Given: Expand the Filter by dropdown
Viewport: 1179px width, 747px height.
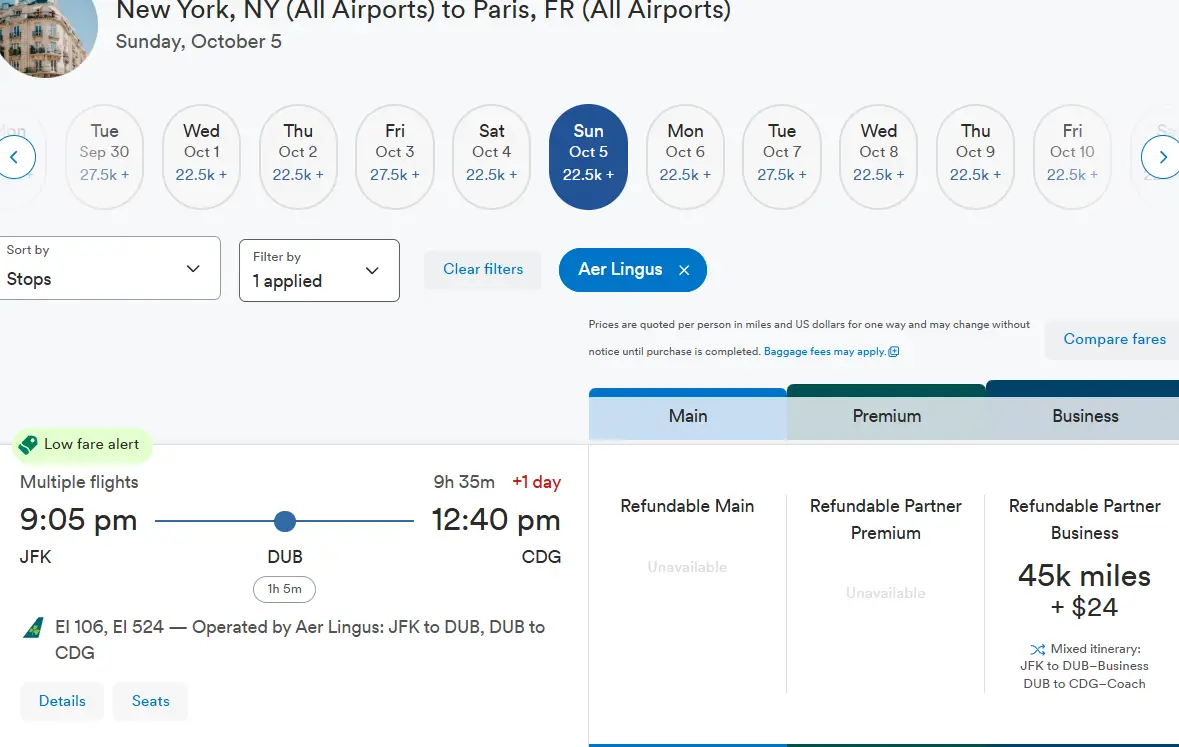Looking at the screenshot, I should [319, 271].
